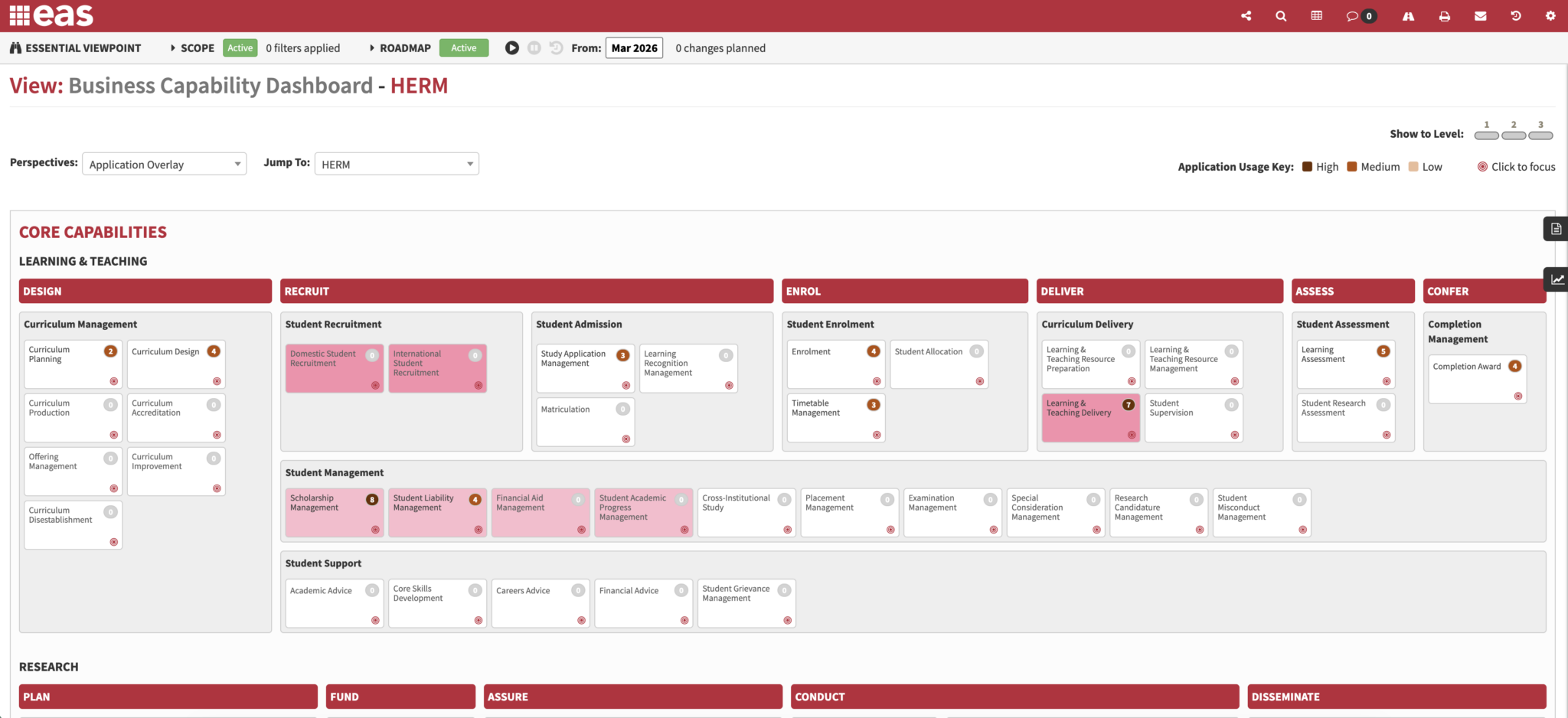Click the Learning Assessment count badge 5

1383,351
